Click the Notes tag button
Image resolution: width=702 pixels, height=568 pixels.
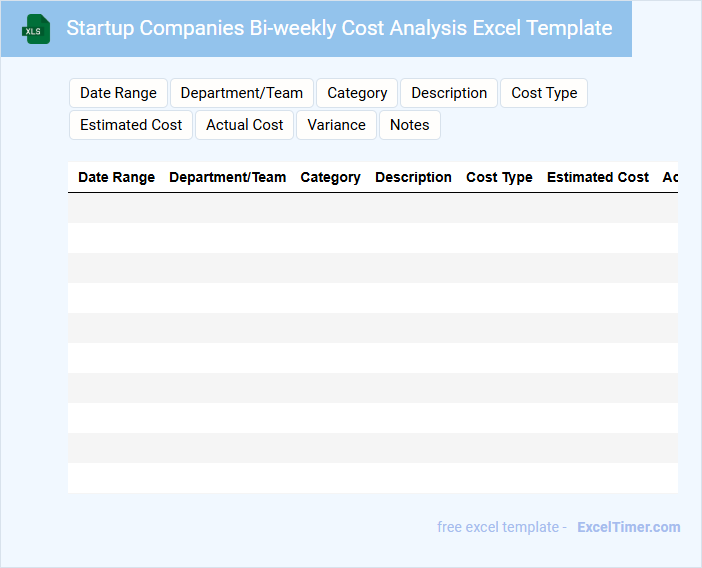pos(410,125)
